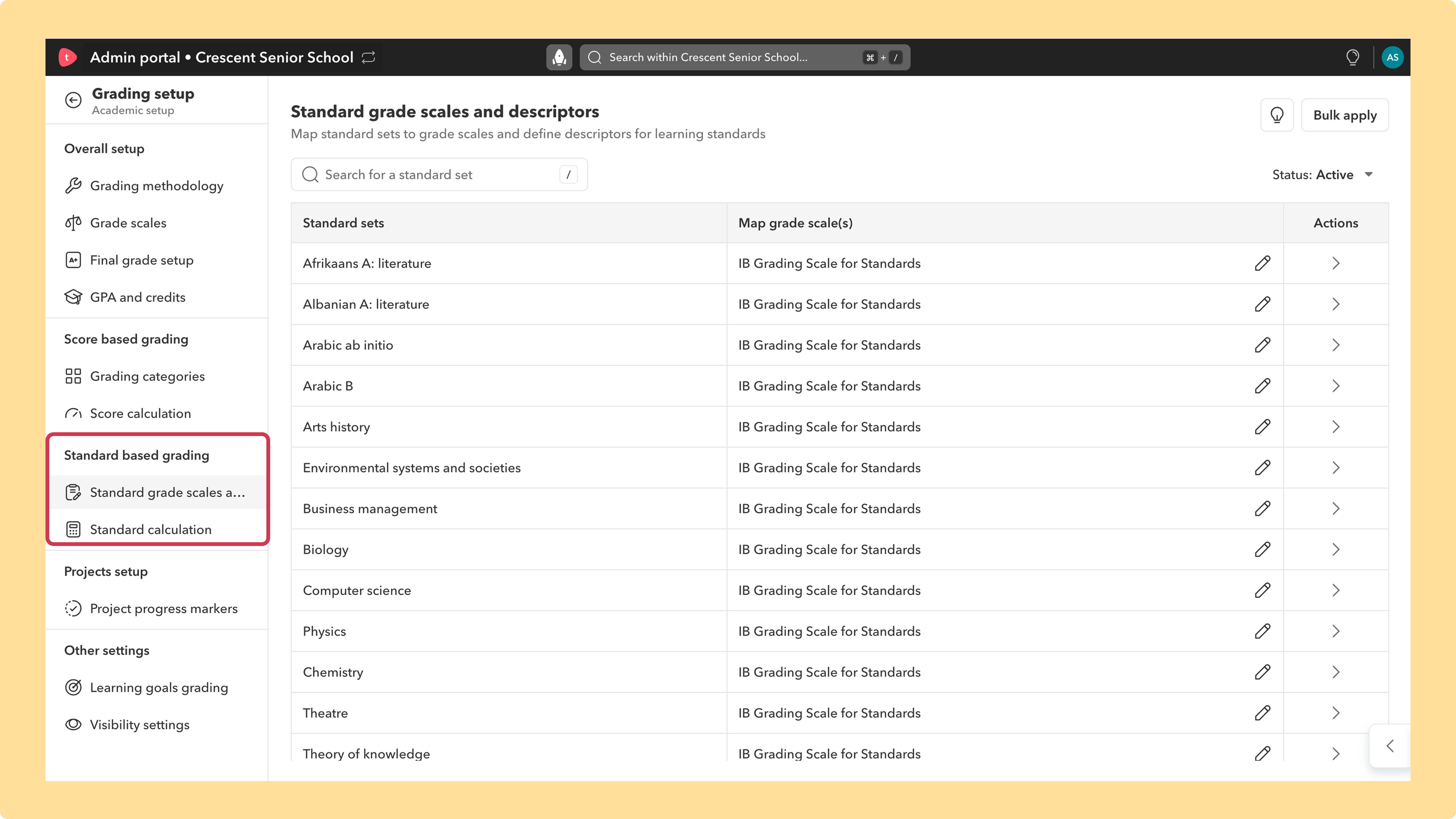Edit grade scale for Biology
The height and width of the screenshot is (819, 1456).
1263,549
